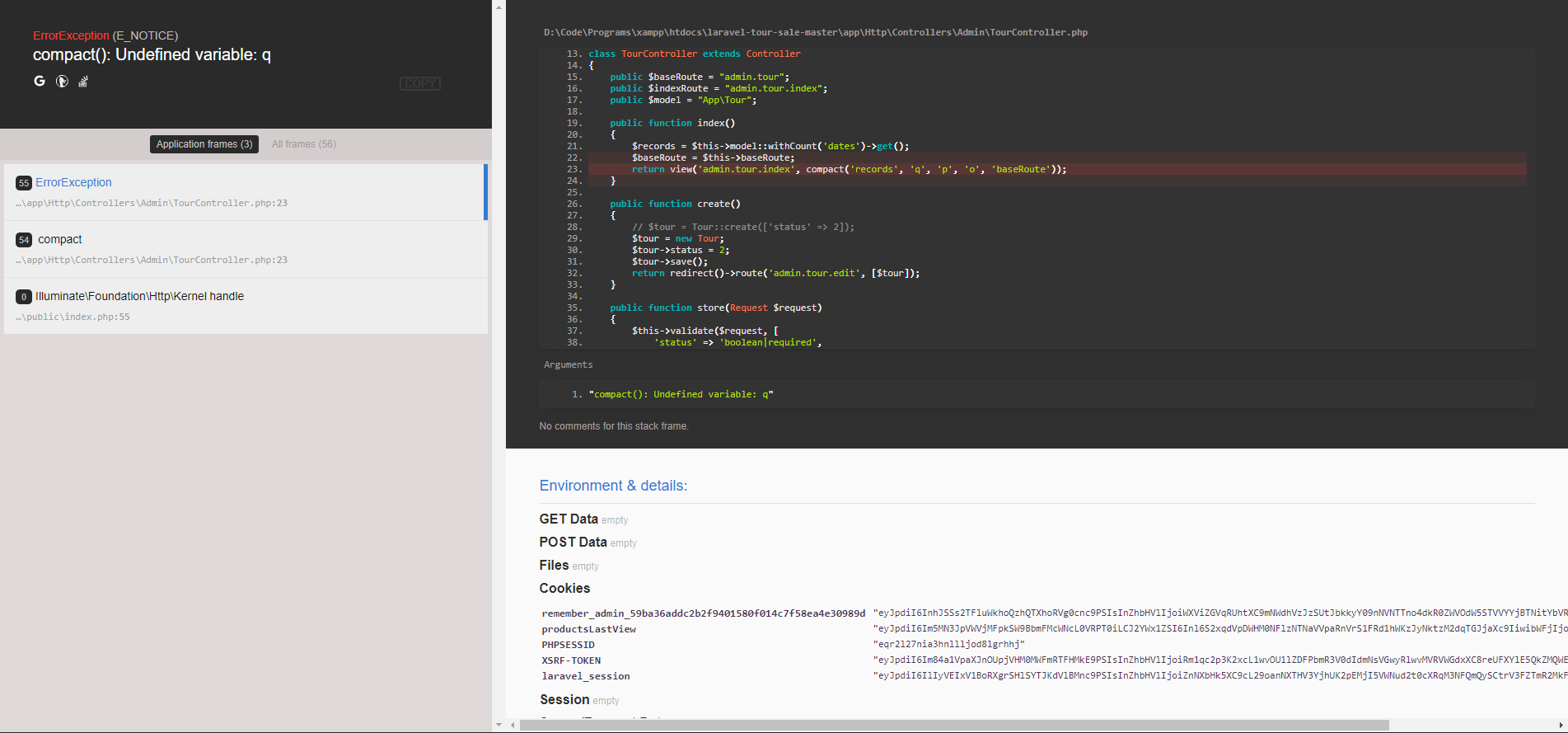Click the frames panel scrollbar up arrow
The image size is (1568, 733).
click(498, 7)
